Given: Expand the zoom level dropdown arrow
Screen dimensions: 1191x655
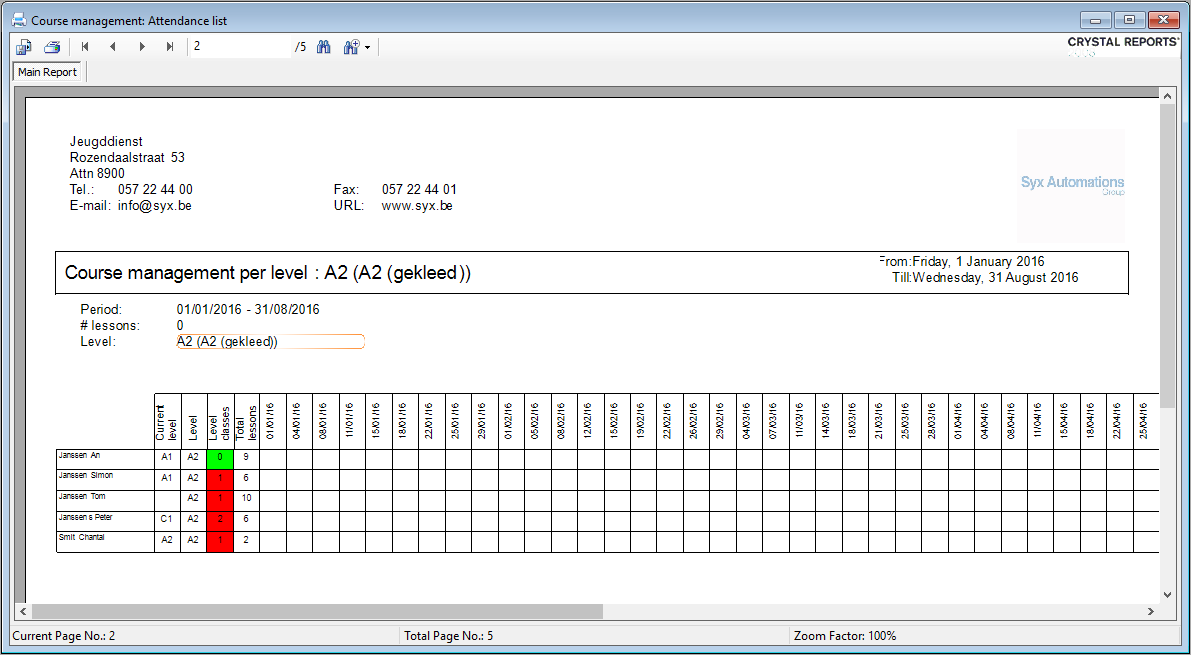Looking at the screenshot, I should pyautogui.click(x=368, y=48).
